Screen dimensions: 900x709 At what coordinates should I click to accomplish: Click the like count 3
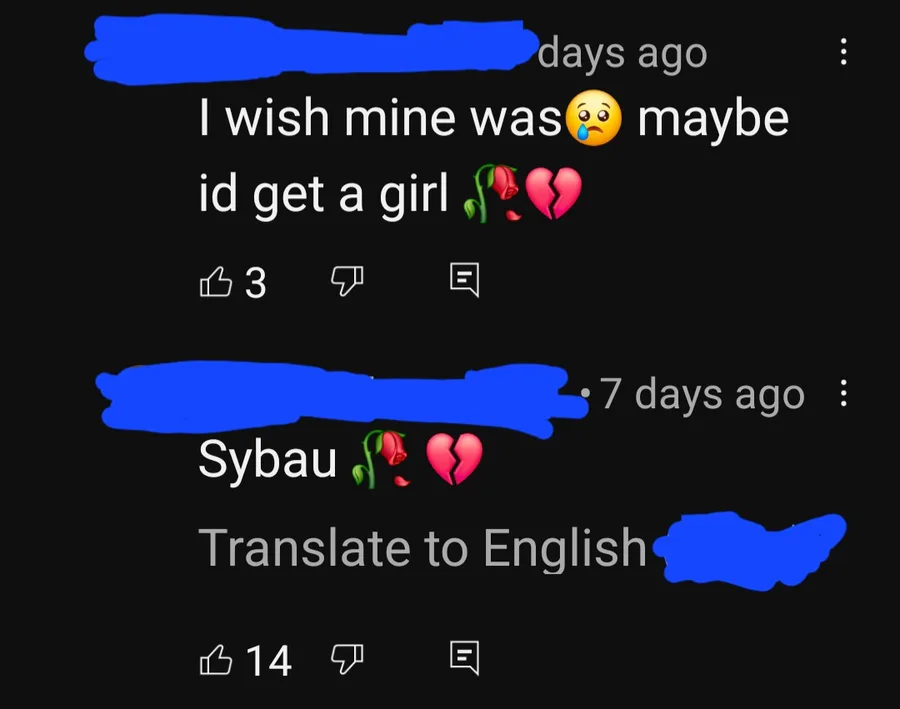coord(256,282)
